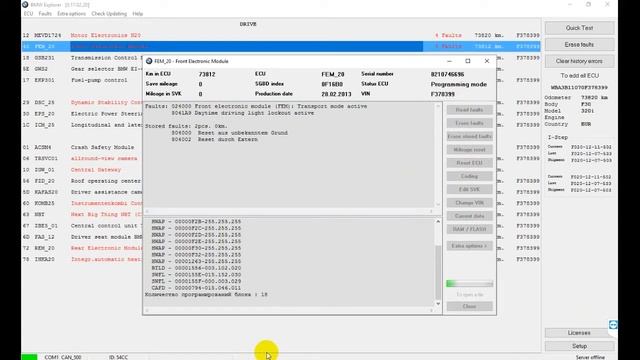Click the RAM / FLASH button

(469, 229)
